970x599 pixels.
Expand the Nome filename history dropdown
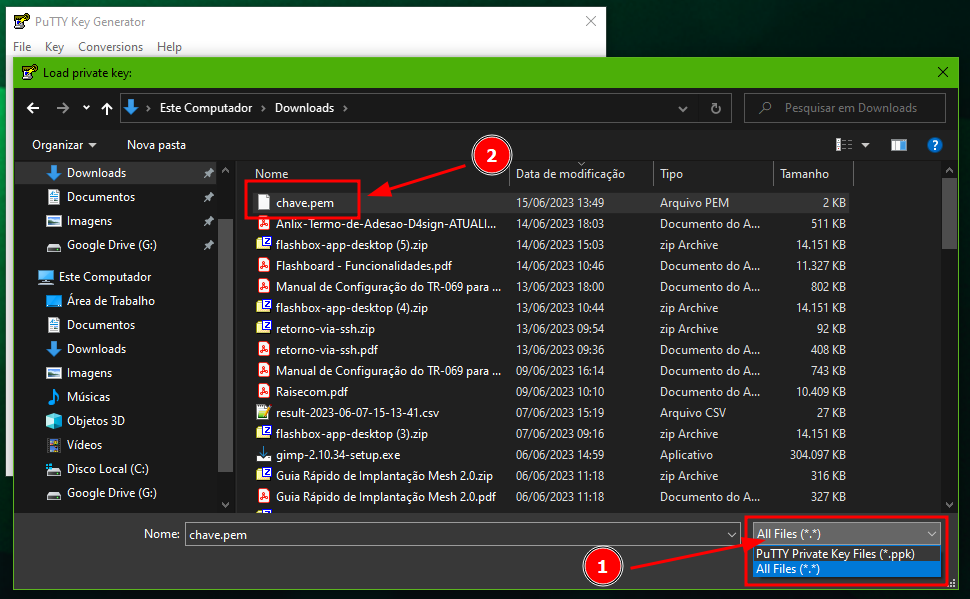click(732, 535)
